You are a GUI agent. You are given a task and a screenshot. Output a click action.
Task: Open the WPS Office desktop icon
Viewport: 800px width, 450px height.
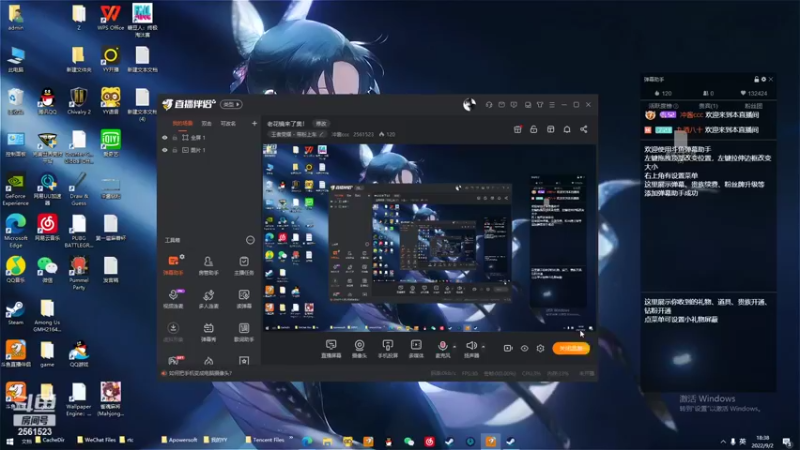click(110, 17)
